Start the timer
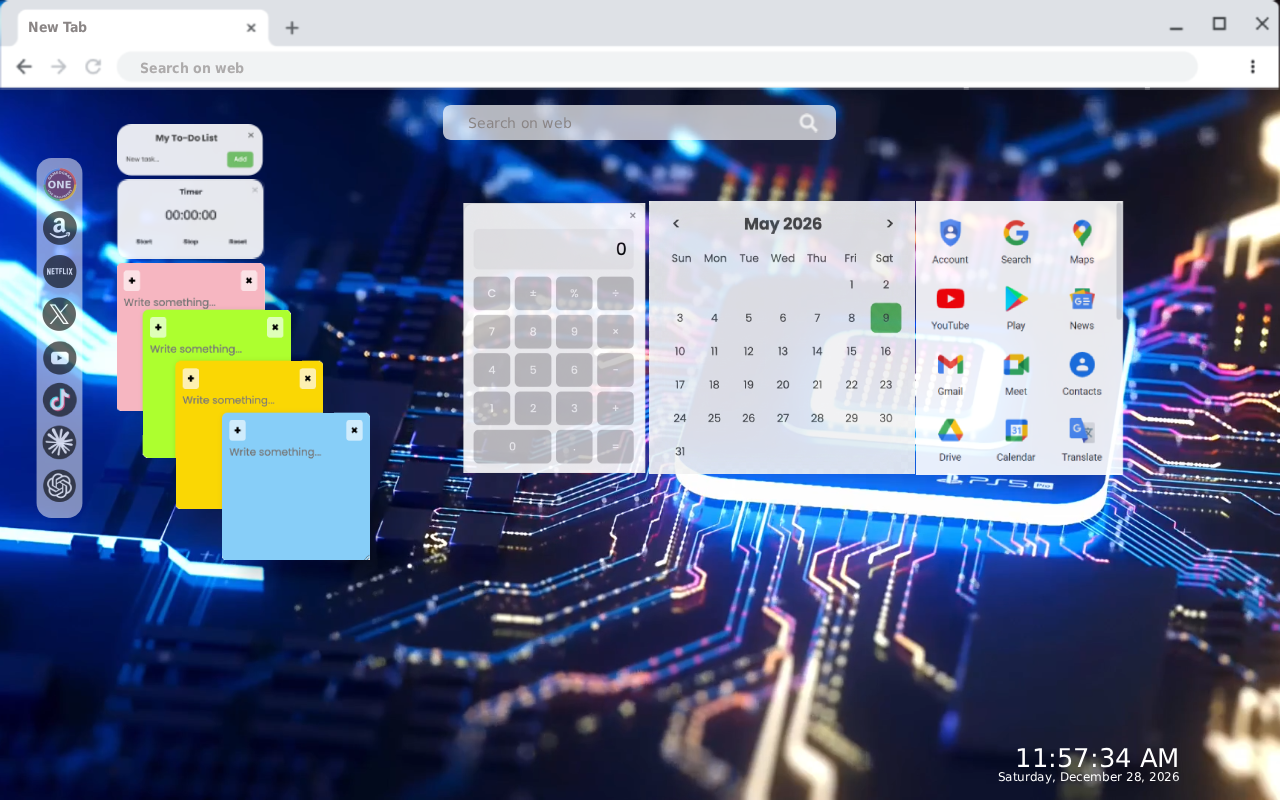The width and height of the screenshot is (1280, 800). [x=144, y=242]
